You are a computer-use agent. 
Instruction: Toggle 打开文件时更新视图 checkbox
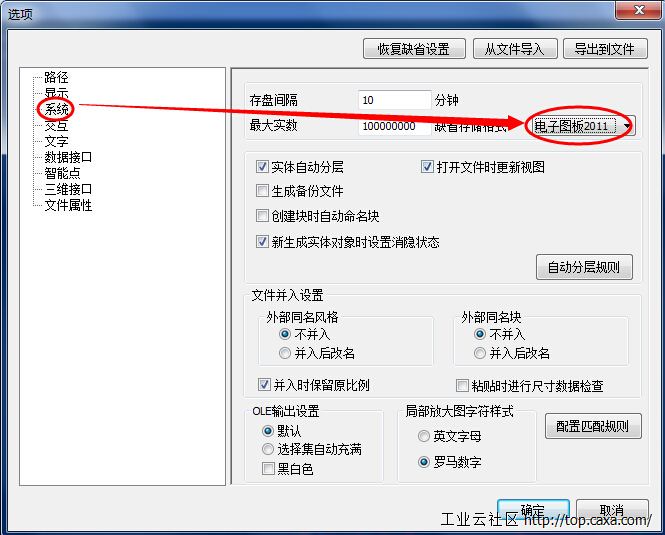pos(427,167)
